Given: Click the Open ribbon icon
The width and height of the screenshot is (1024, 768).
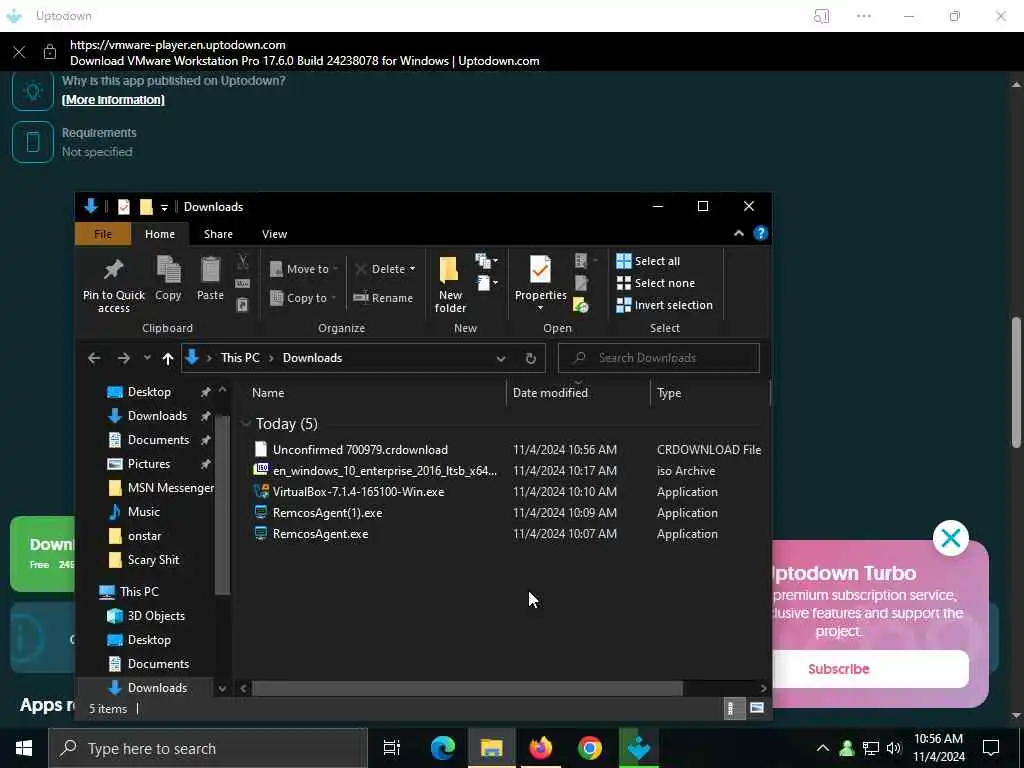Looking at the screenshot, I should coord(586,261).
